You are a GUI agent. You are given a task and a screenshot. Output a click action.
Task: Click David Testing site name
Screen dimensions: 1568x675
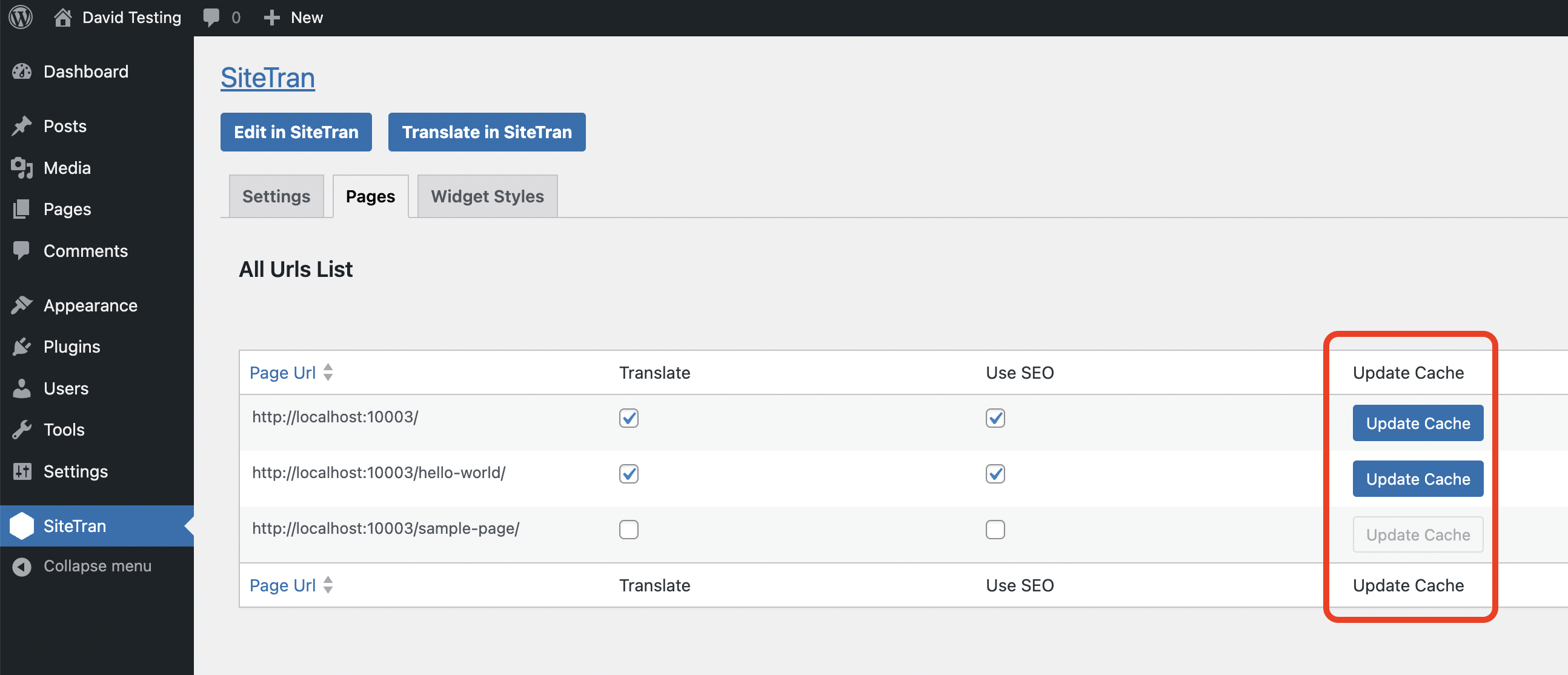(131, 18)
